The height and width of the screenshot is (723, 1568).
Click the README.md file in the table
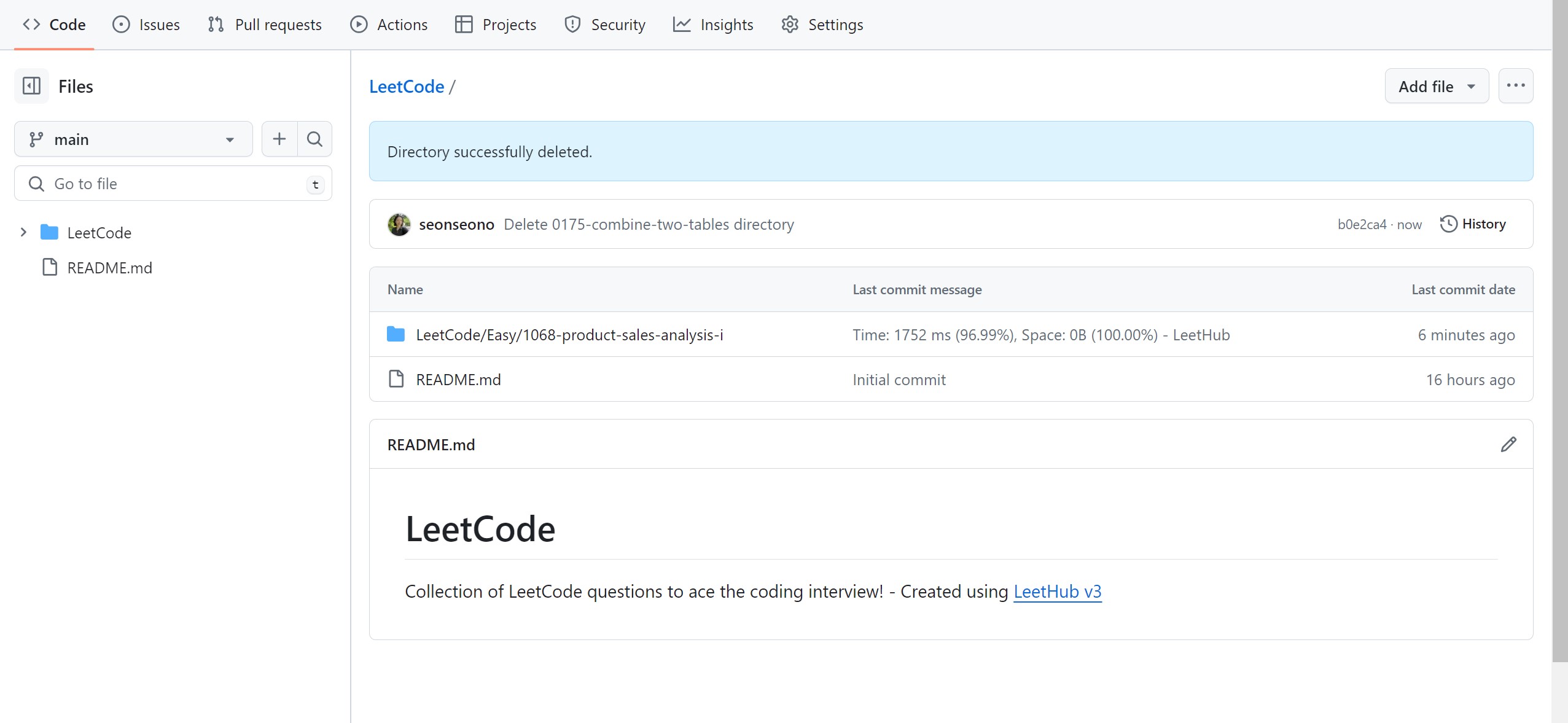click(x=458, y=380)
